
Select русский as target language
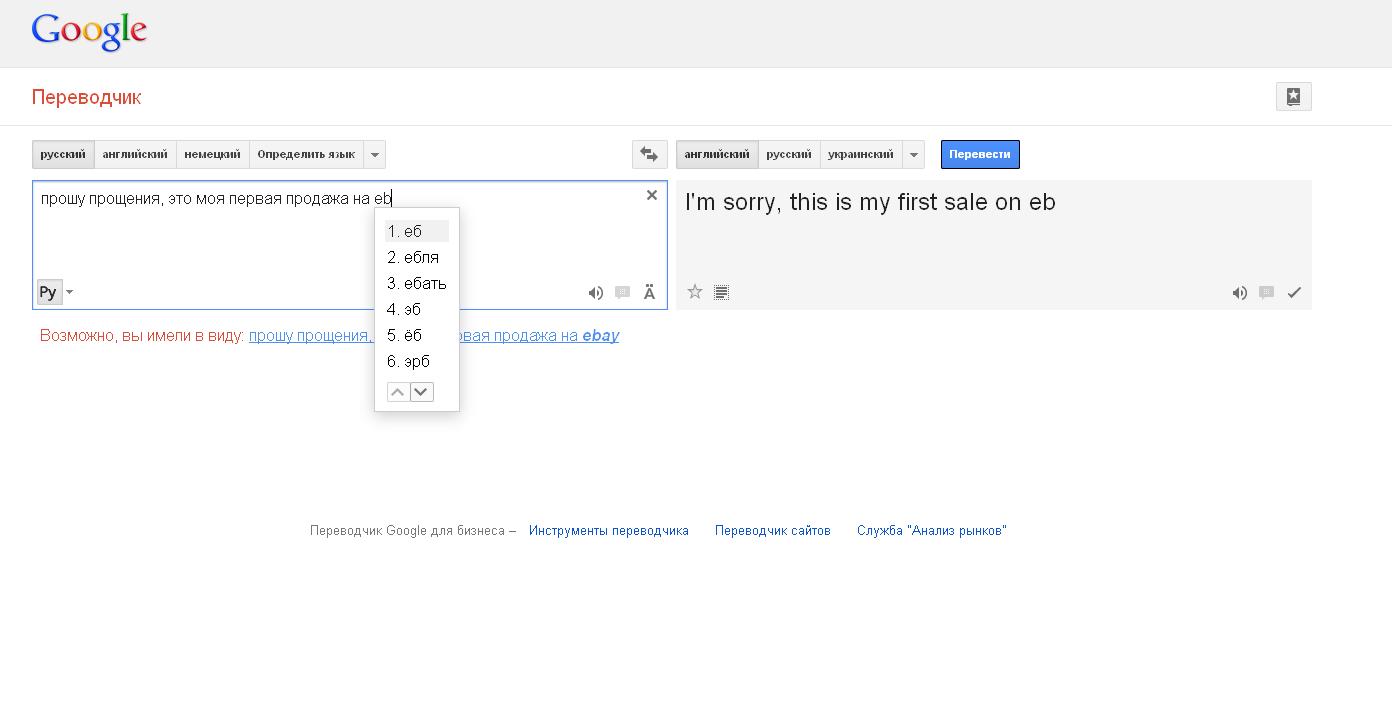789,154
